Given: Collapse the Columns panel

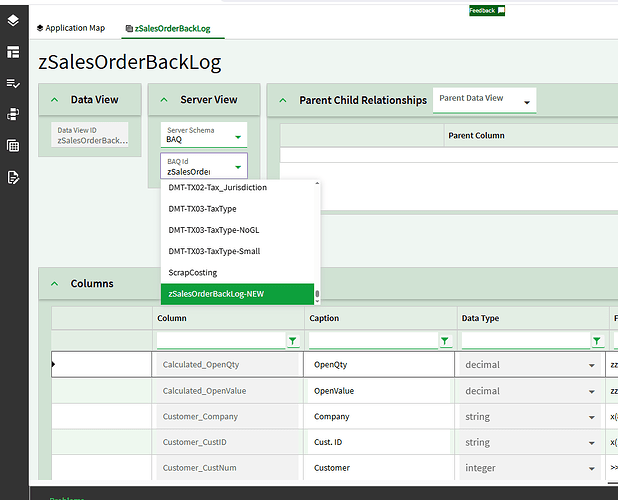Looking at the screenshot, I should click(x=55, y=284).
